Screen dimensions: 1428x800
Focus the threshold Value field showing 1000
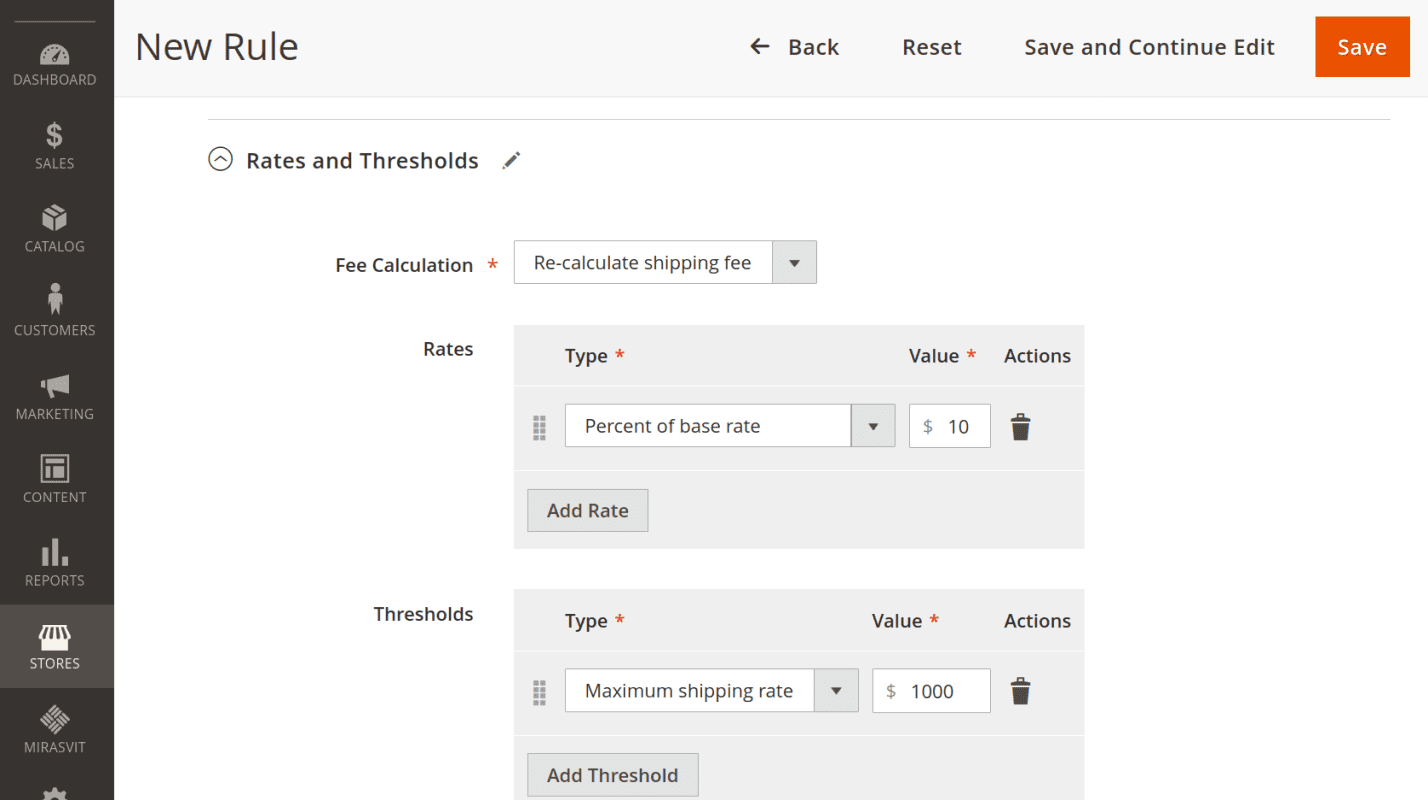tap(931, 690)
